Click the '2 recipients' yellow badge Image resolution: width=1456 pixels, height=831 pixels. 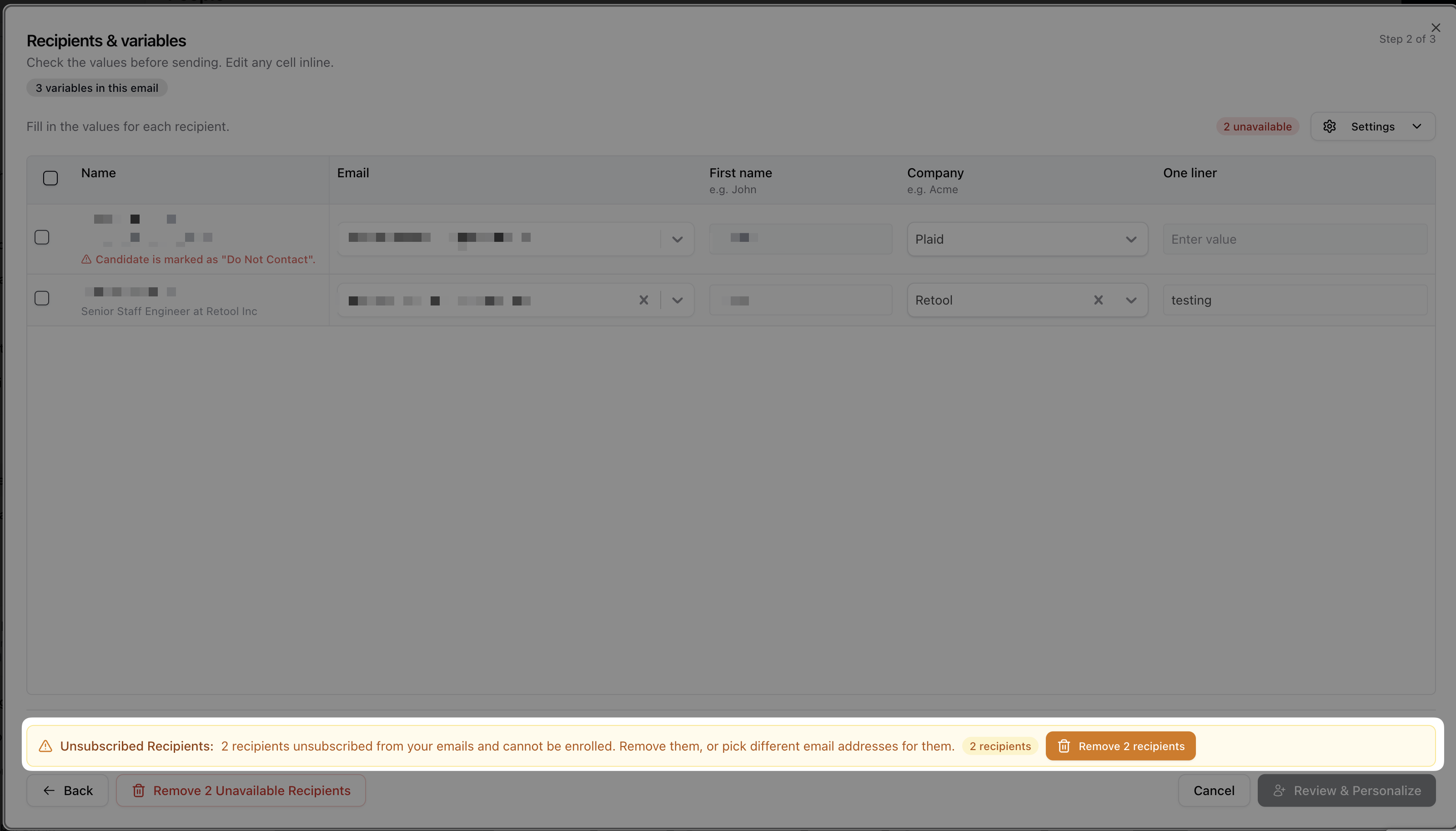[x=1000, y=746]
